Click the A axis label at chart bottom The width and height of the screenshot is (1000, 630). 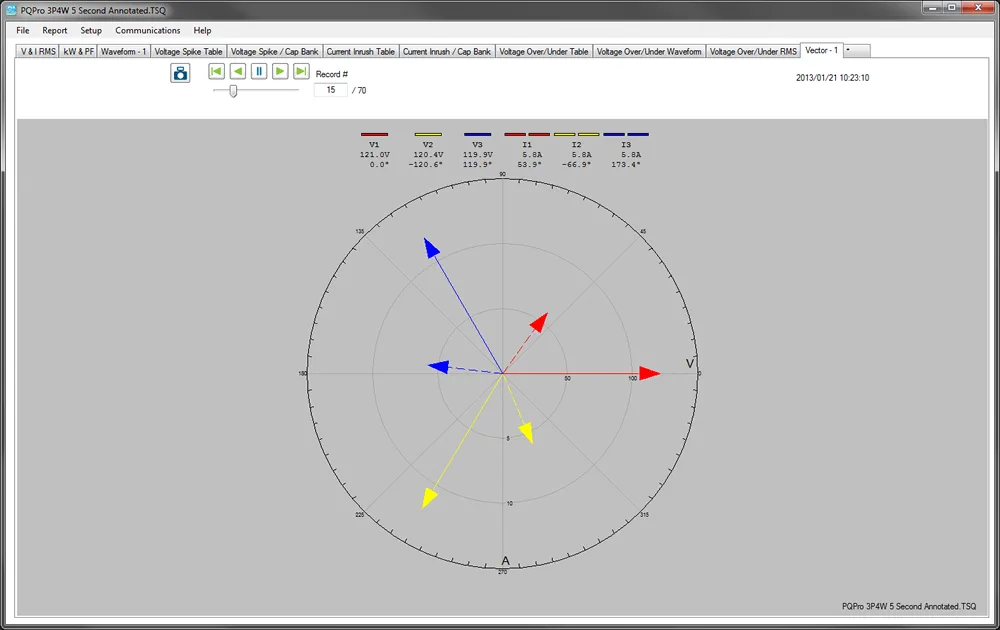point(505,560)
